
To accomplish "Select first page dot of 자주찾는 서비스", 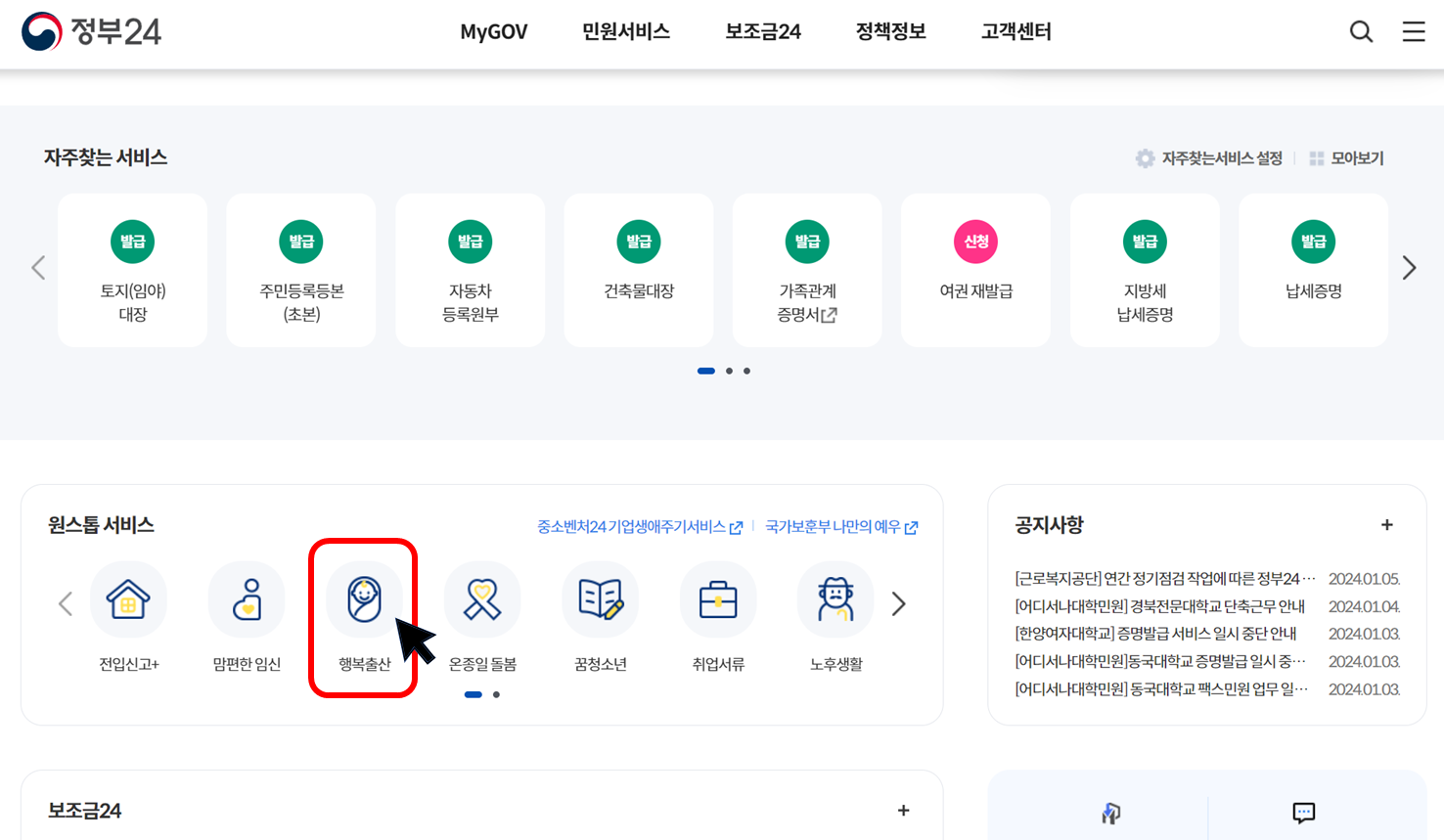I will click(706, 371).
